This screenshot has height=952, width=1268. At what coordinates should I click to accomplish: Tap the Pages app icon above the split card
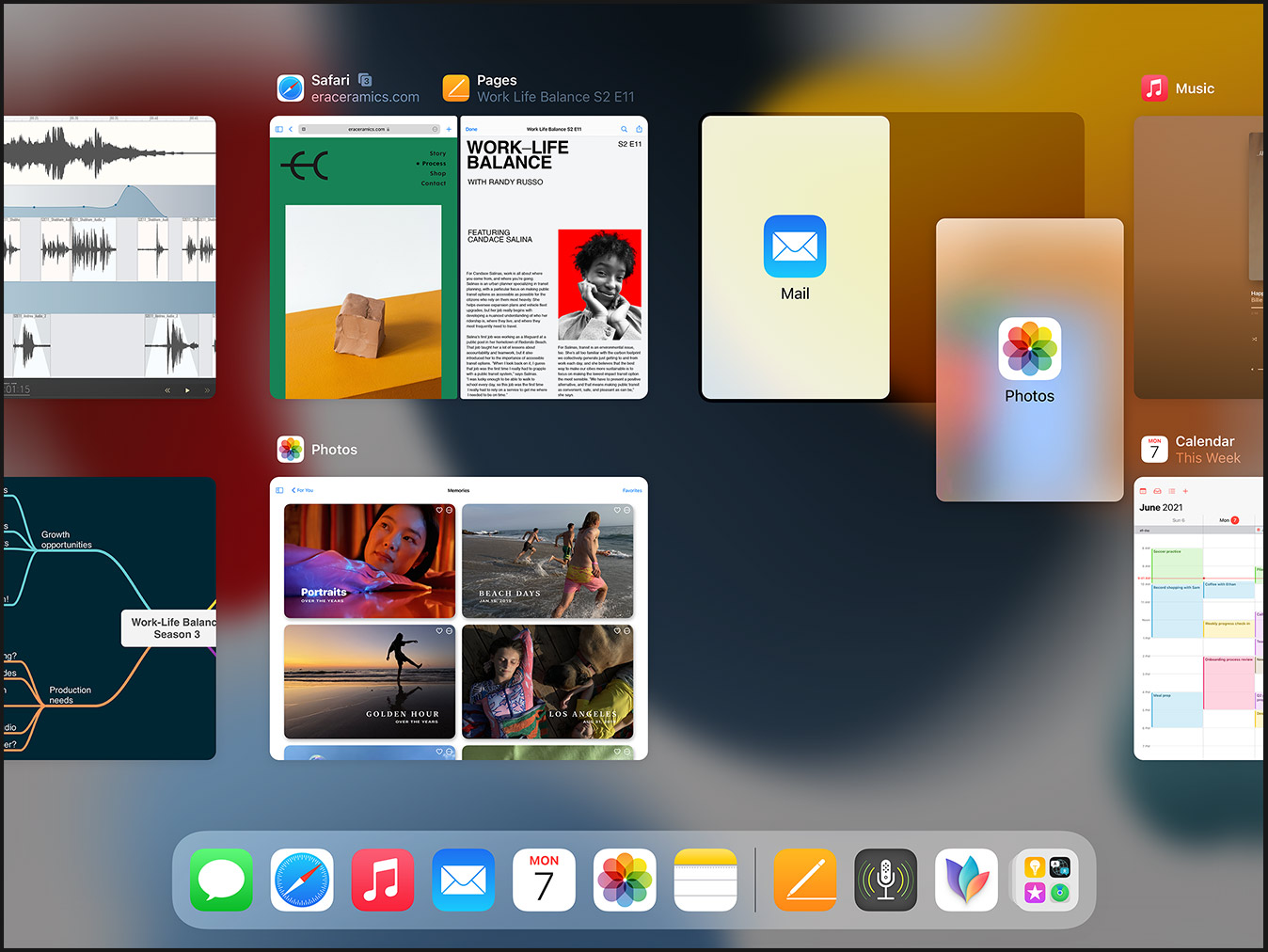click(x=456, y=88)
